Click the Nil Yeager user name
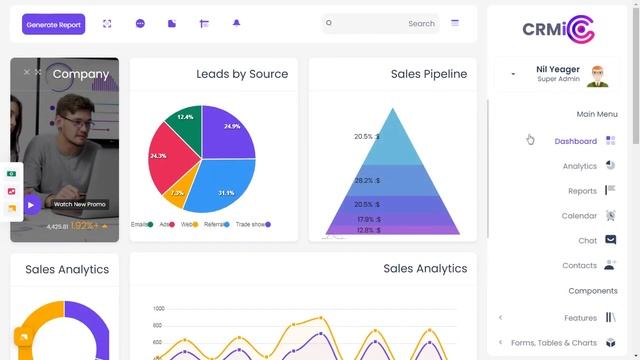Image resolution: width=640 pixels, height=360 pixels. pos(558,69)
